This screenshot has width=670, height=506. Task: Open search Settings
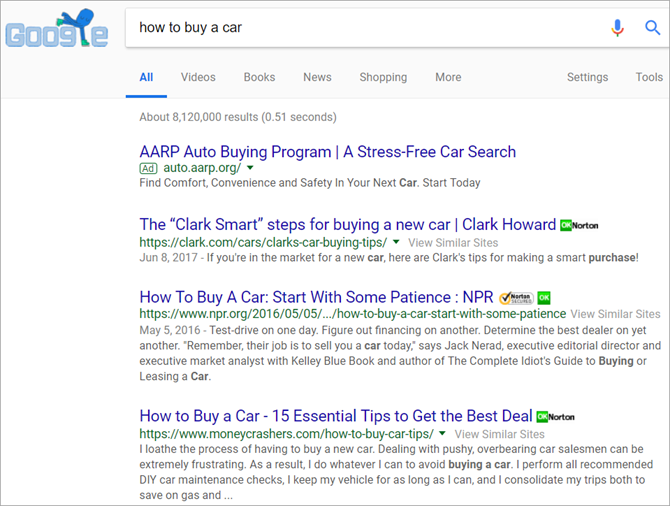(x=588, y=77)
